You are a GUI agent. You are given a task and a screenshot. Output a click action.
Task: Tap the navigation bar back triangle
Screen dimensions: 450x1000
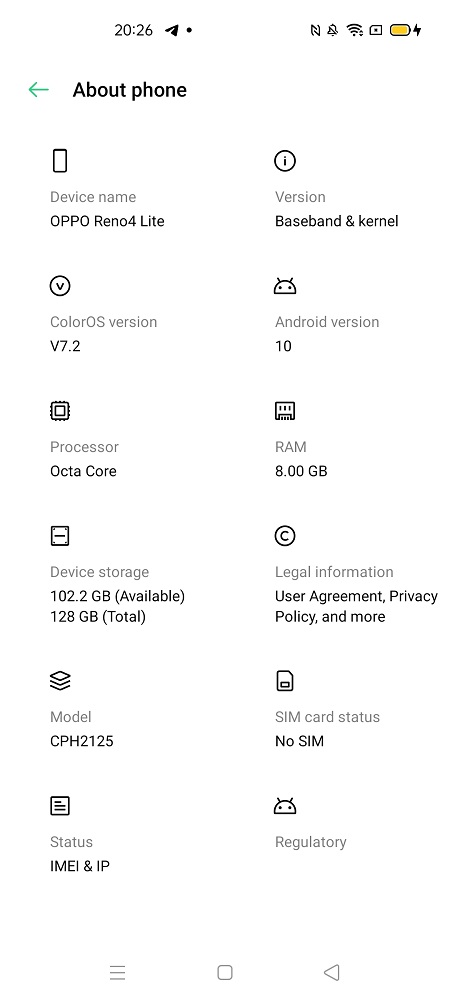coord(331,972)
